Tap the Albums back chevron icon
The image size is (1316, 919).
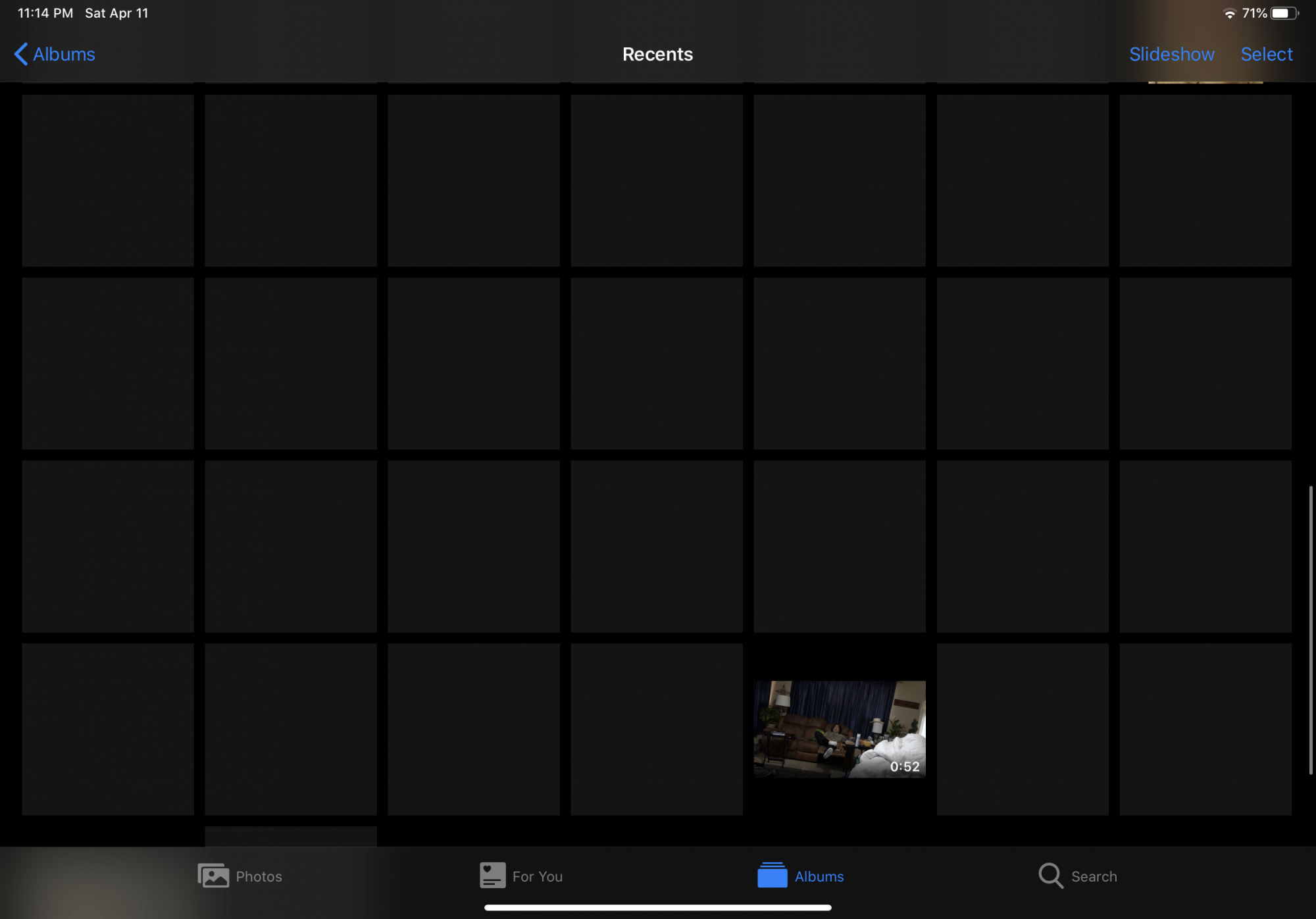(x=21, y=54)
